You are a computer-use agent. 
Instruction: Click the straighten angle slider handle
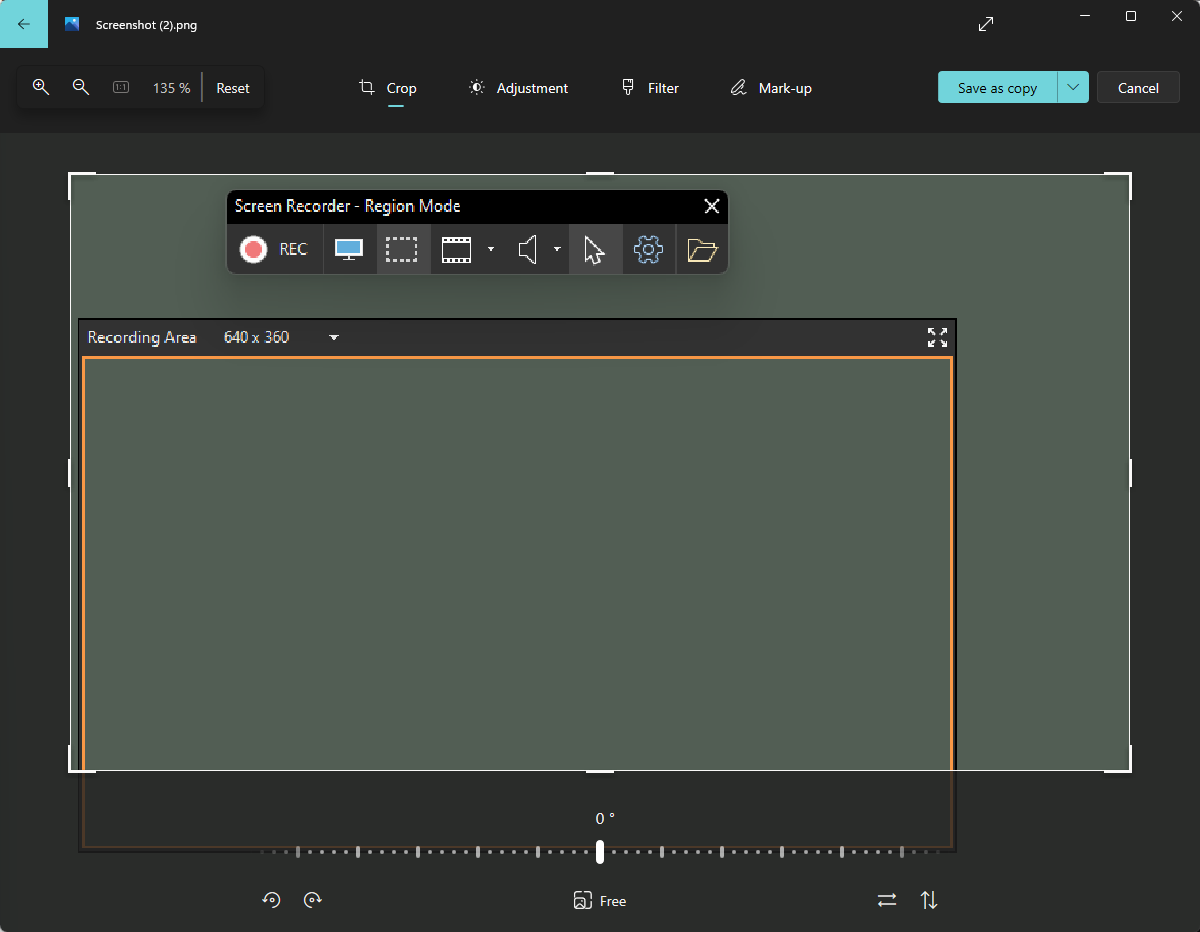[600, 852]
